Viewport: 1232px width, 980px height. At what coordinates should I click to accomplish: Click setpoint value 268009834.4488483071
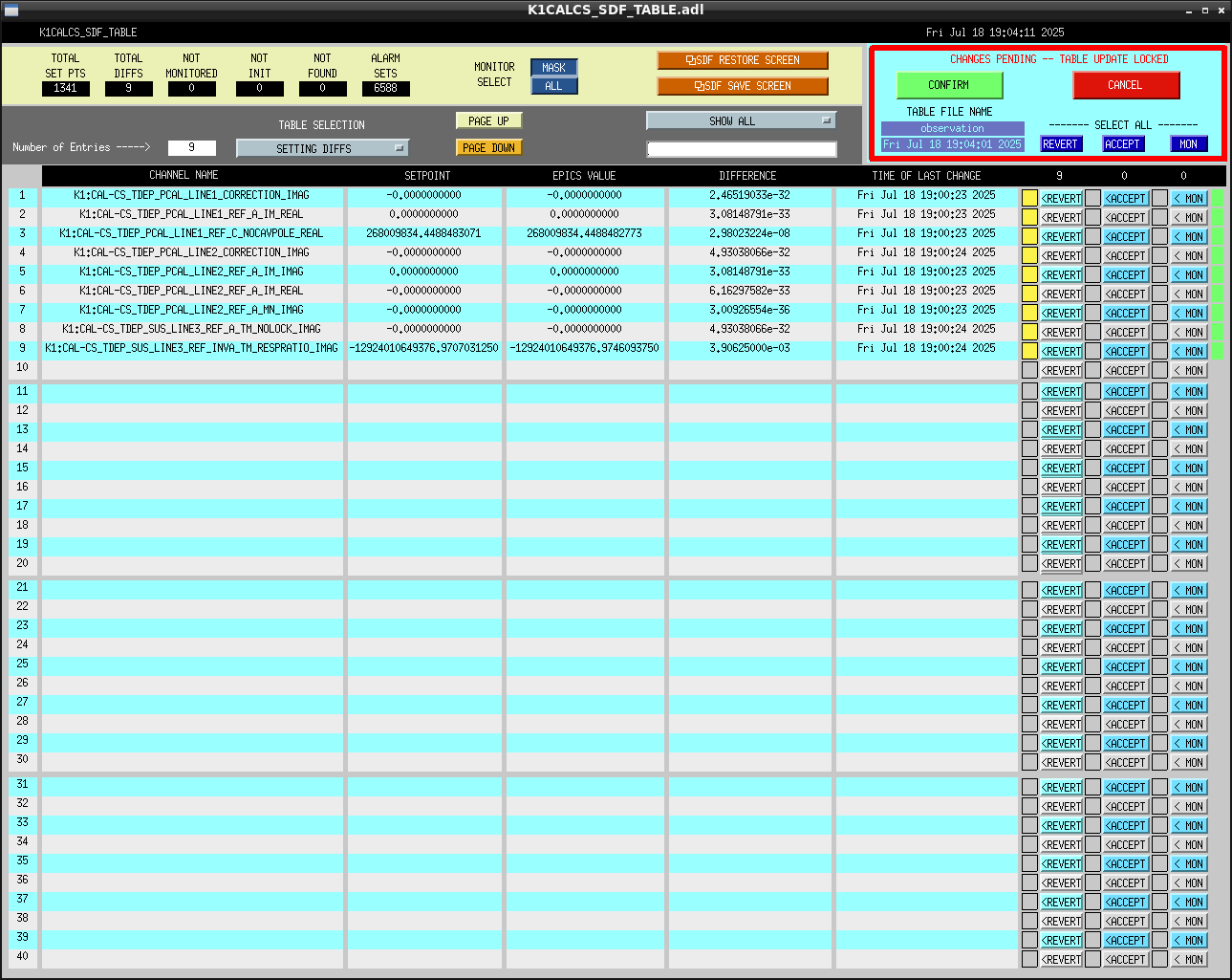[423, 233]
